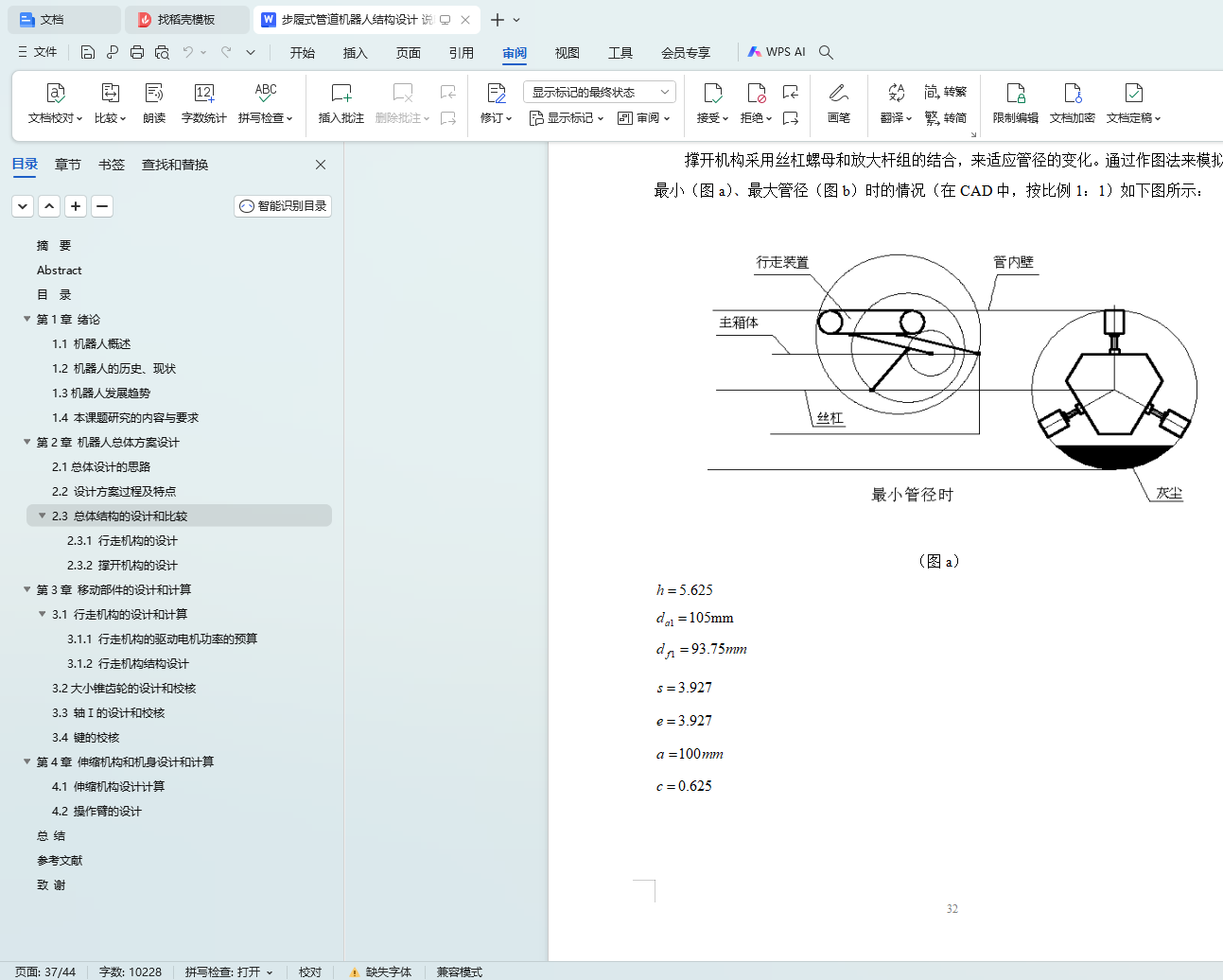Click the 接受 accept change icon
The width and height of the screenshot is (1223, 980).
713,93
